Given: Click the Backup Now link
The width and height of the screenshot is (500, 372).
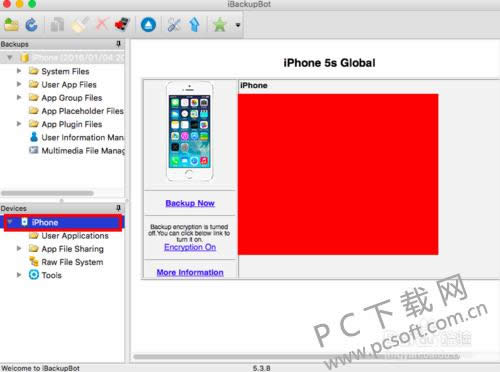Looking at the screenshot, I should tap(190, 203).
